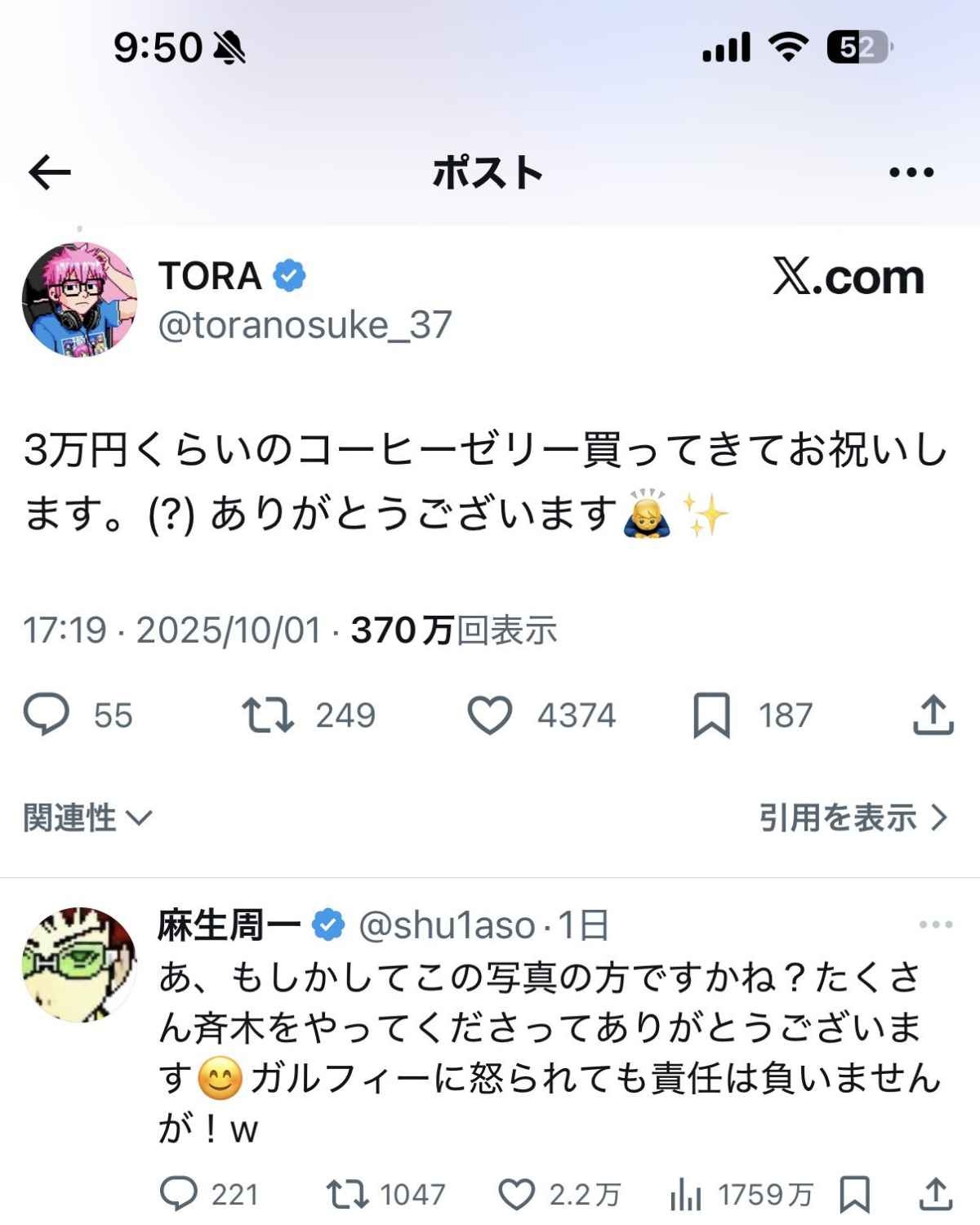Reply to 麻生周一's comment with 221 replies
Viewport: 980px width, 1225px height.
tap(179, 1195)
